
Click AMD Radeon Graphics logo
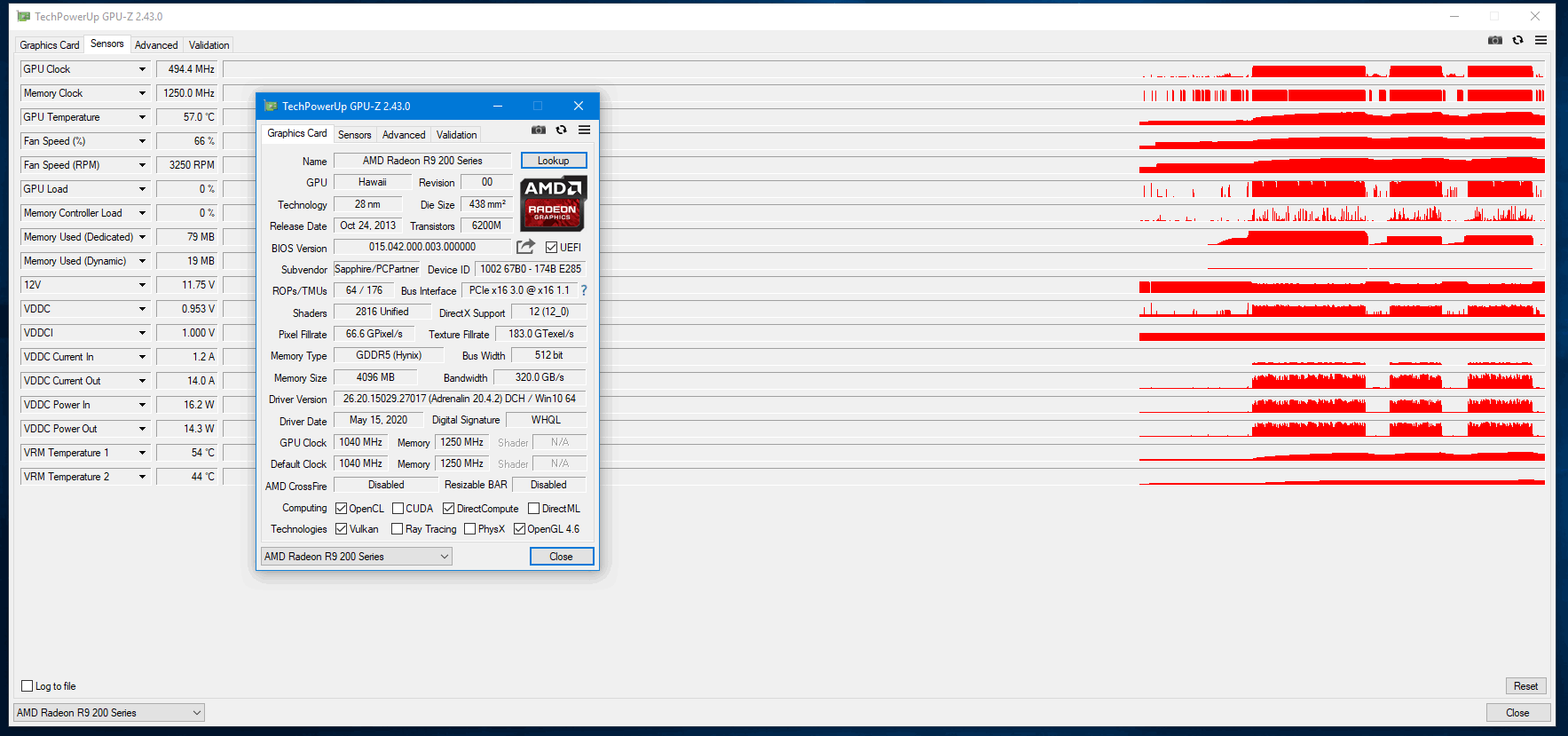pyautogui.click(x=553, y=204)
